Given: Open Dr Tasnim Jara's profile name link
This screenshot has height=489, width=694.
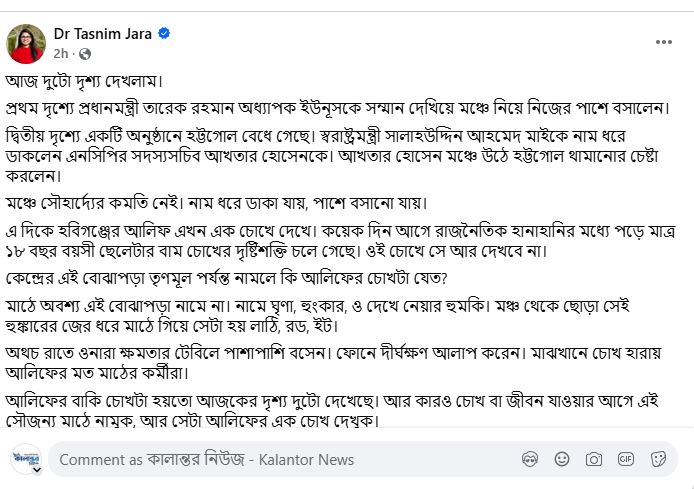Looking at the screenshot, I should [x=103, y=34].
